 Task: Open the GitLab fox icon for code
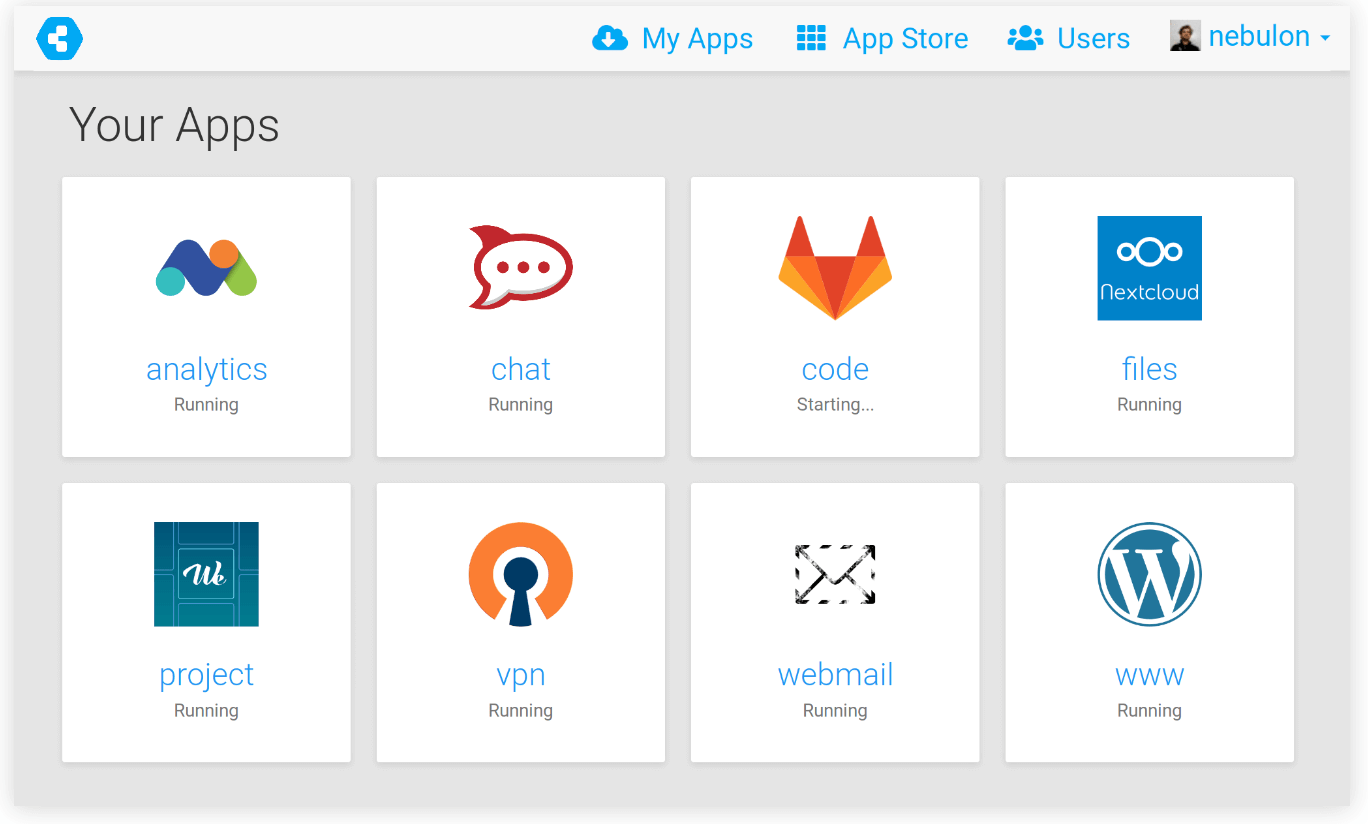[835, 267]
